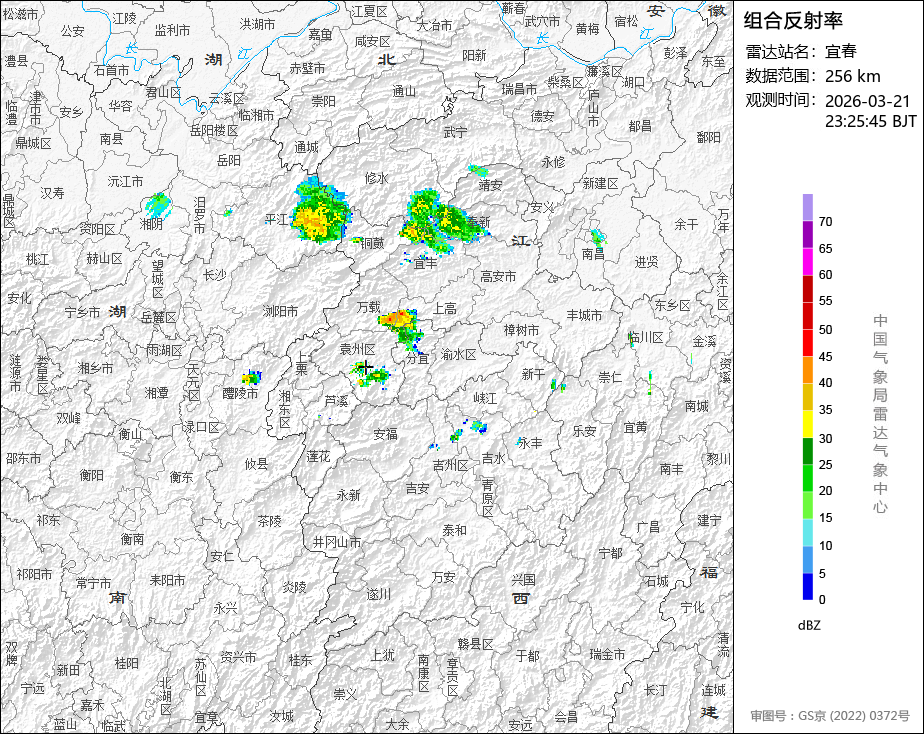Click the legend value 35
Image resolution: width=924 pixels, height=734 pixels.
pos(826,409)
